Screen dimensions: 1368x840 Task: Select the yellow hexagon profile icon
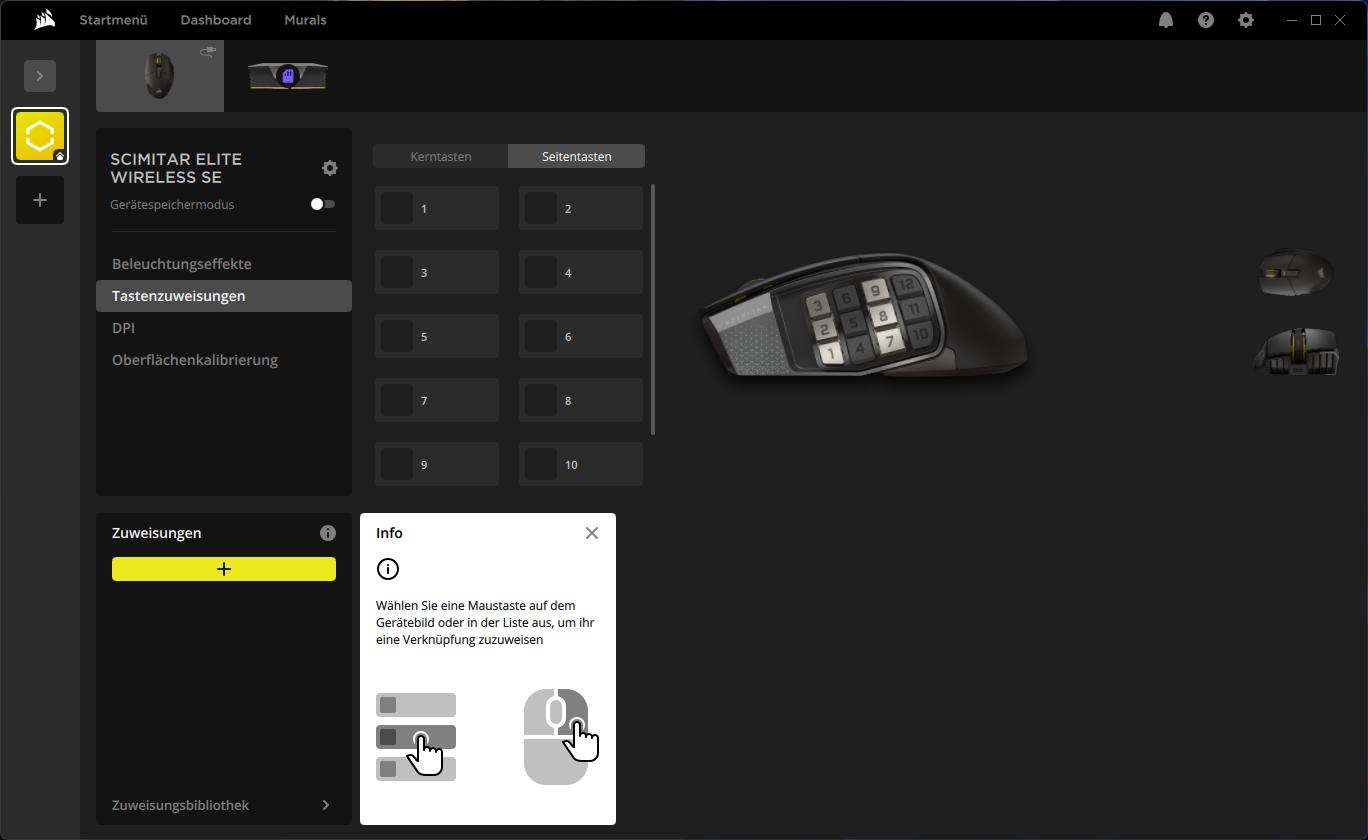(40, 136)
